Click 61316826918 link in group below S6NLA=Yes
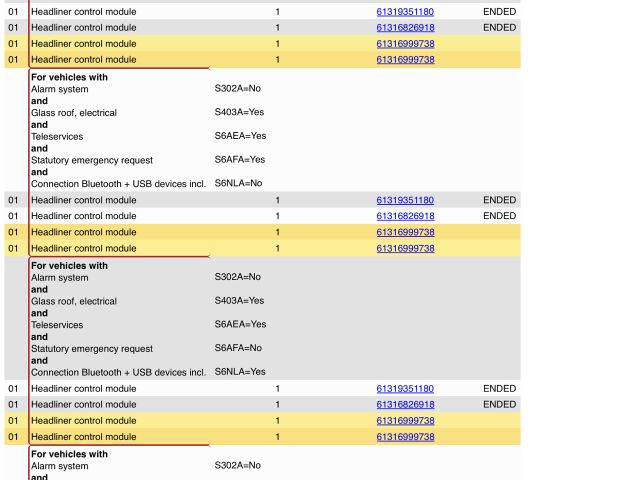640x480 pixels. (x=405, y=404)
